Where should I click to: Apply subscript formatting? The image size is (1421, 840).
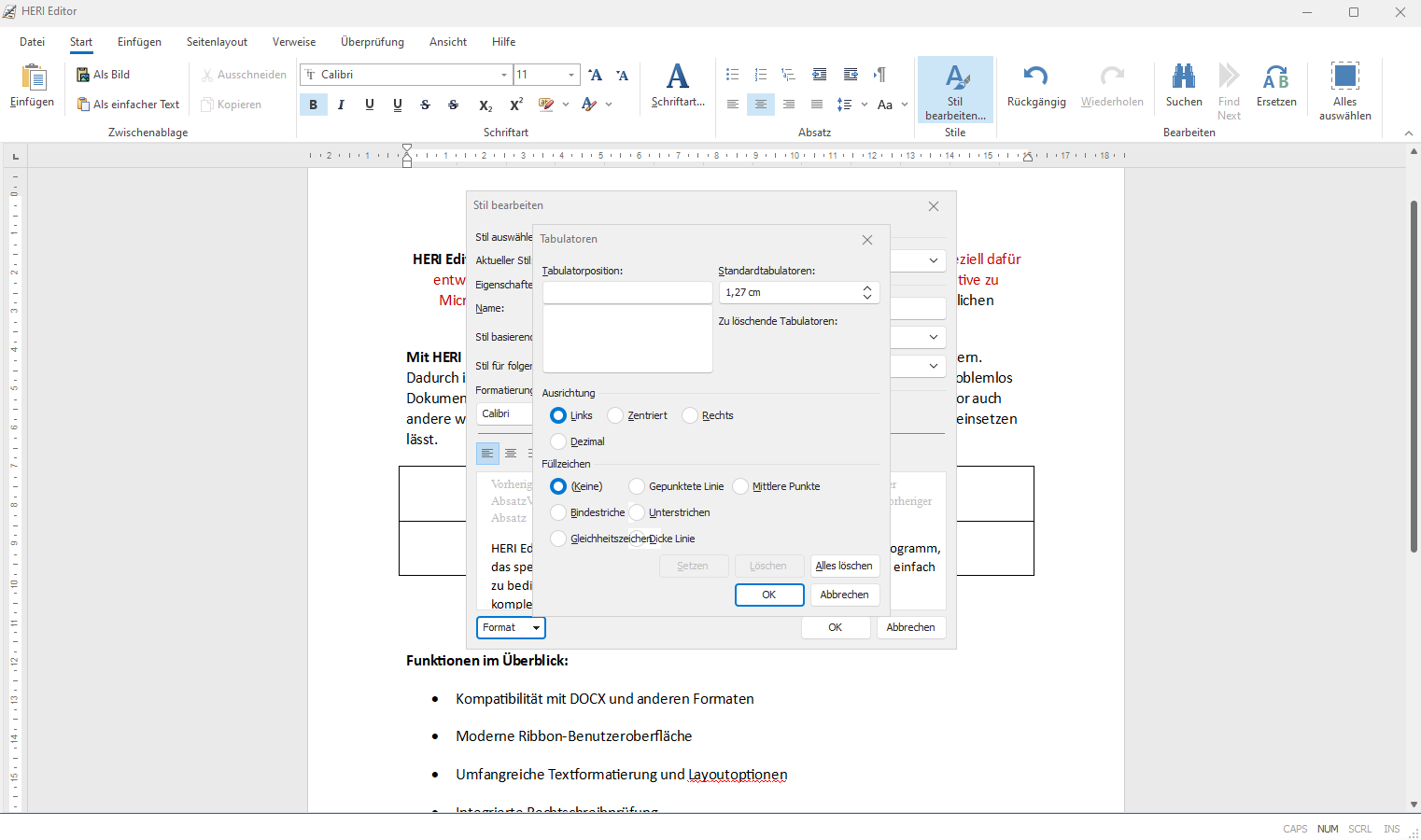coord(485,105)
